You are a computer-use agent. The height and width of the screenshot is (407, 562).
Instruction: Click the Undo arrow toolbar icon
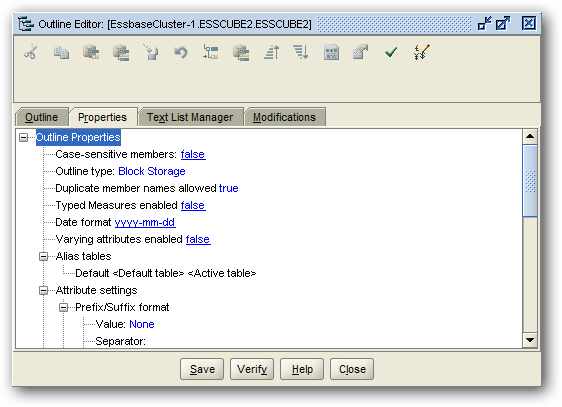181,53
